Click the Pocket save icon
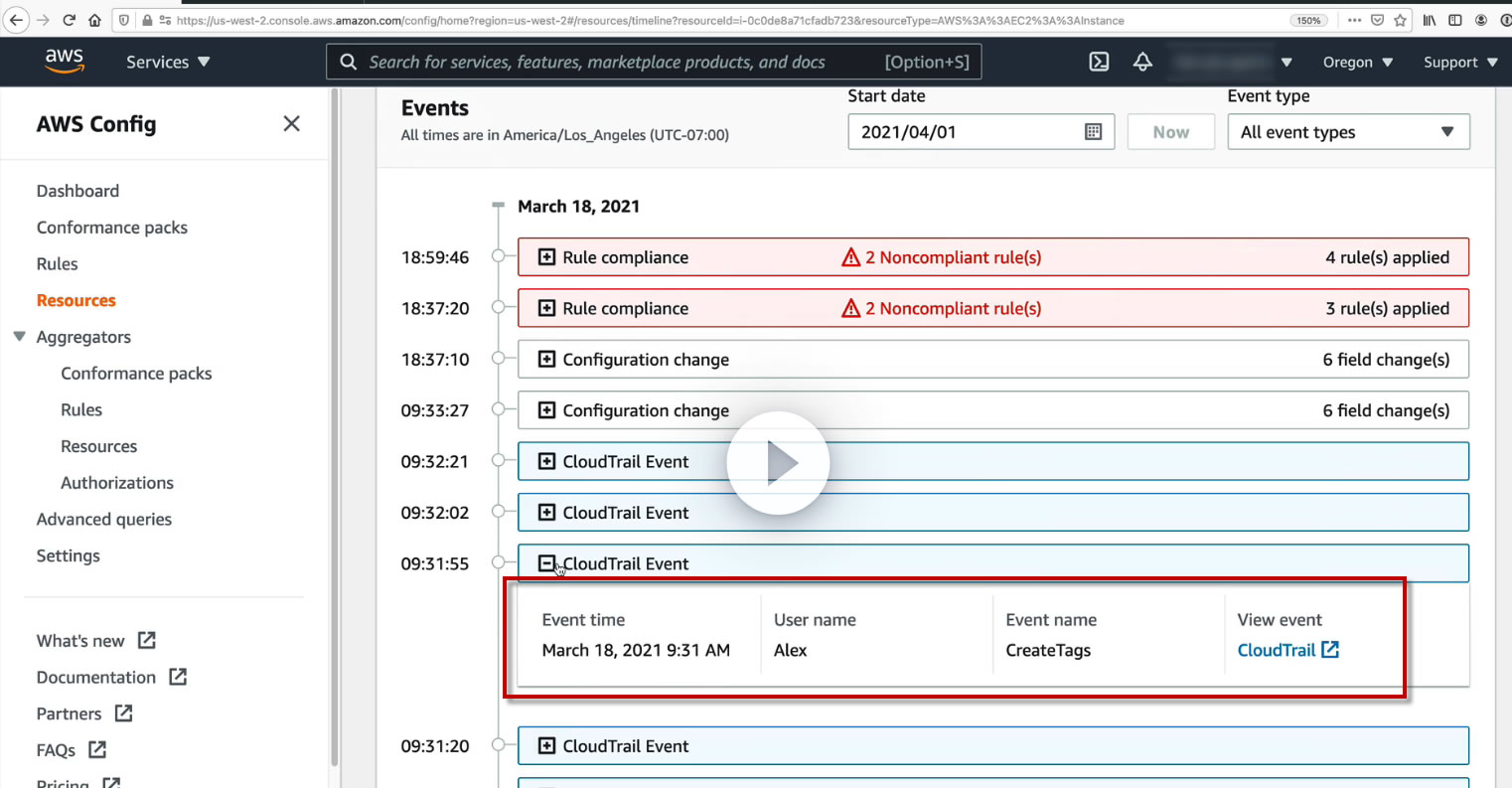 [x=1377, y=20]
